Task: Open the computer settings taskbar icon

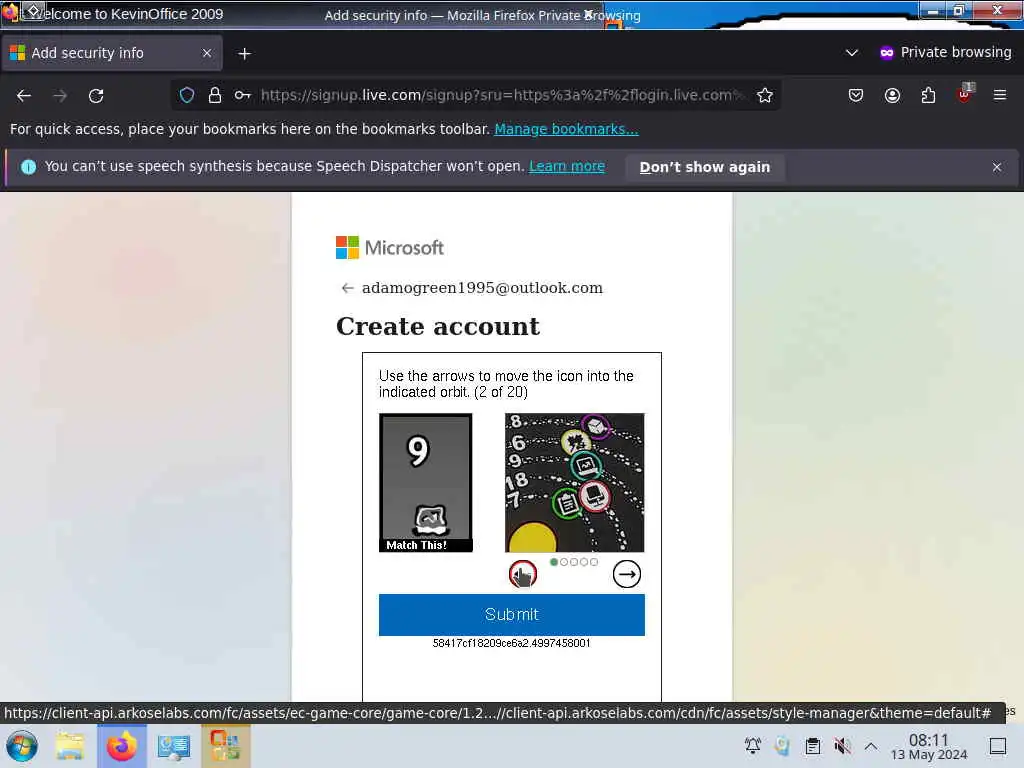Action: (174, 746)
